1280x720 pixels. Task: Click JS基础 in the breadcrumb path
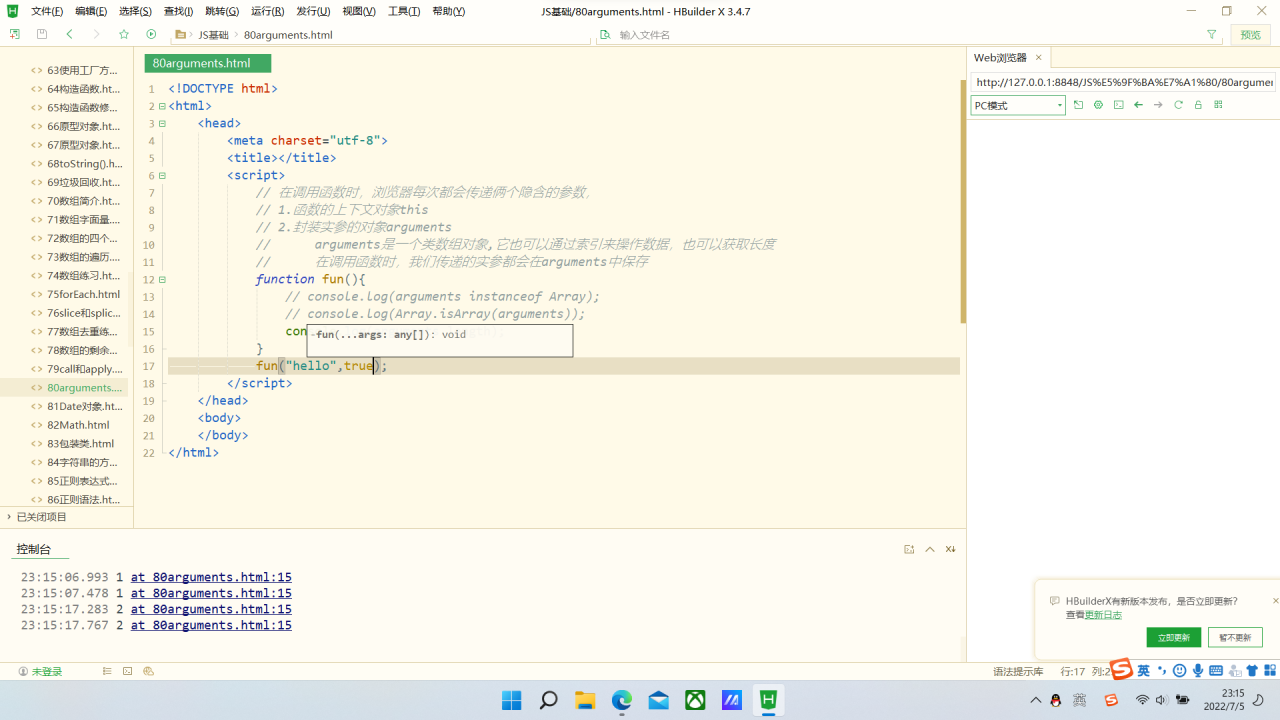pyautogui.click(x=213, y=34)
